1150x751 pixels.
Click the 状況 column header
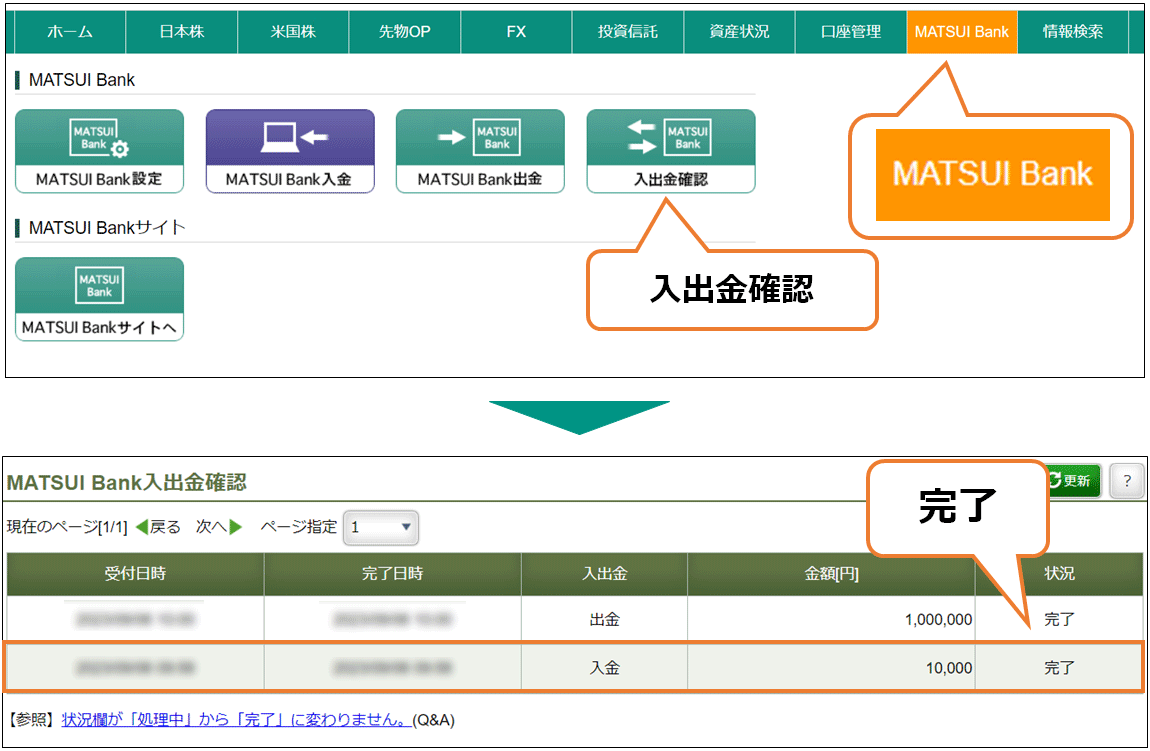point(1059,574)
